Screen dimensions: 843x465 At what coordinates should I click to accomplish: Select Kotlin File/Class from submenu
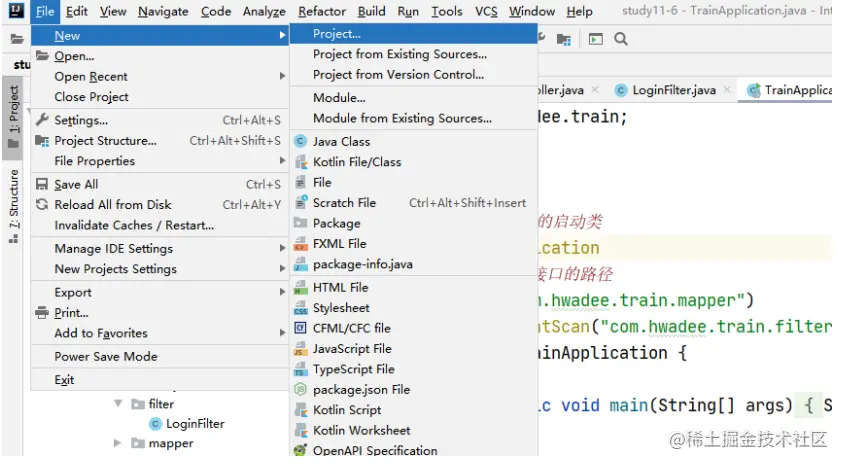356,162
